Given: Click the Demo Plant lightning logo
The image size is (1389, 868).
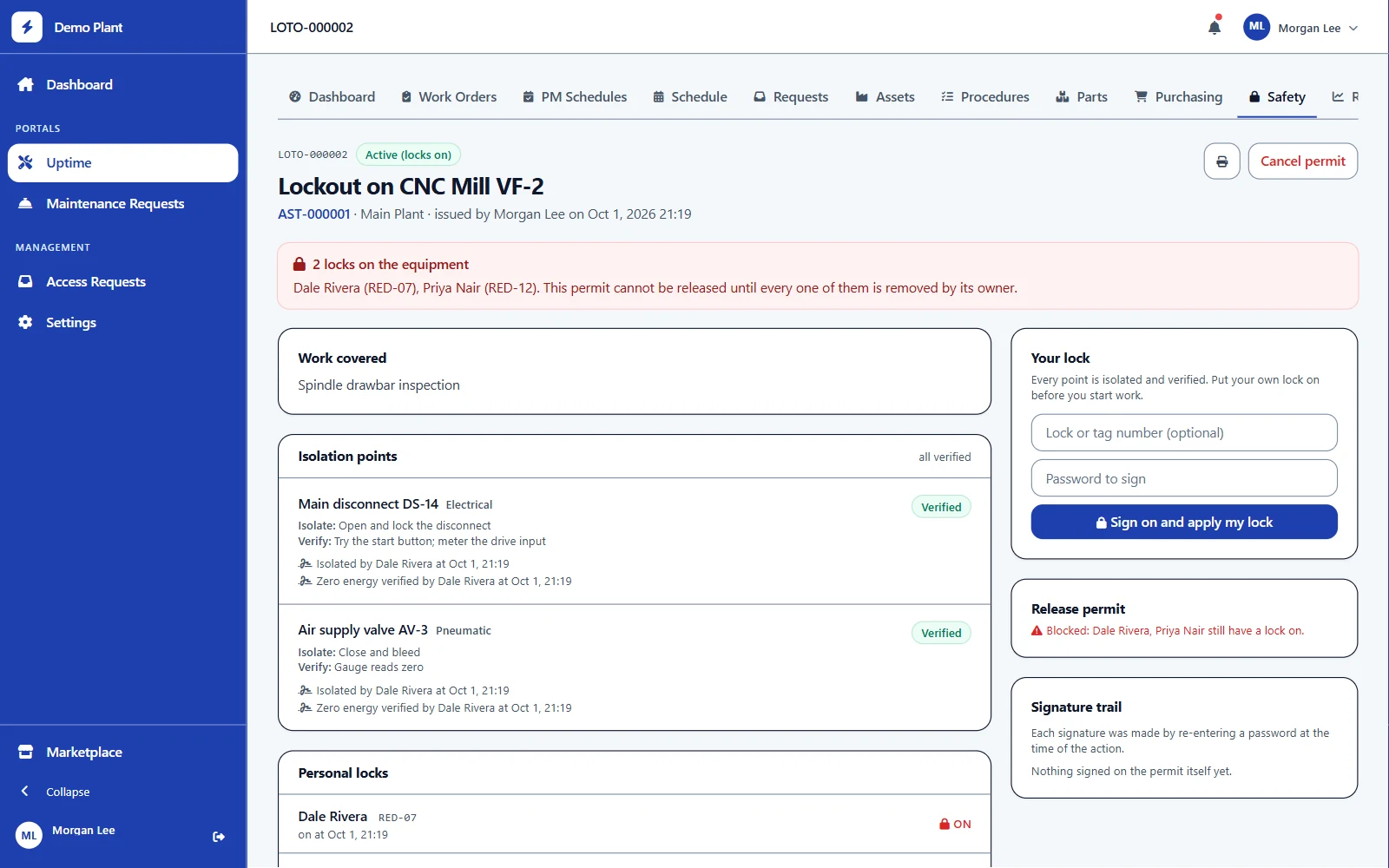Looking at the screenshot, I should (x=27, y=27).
